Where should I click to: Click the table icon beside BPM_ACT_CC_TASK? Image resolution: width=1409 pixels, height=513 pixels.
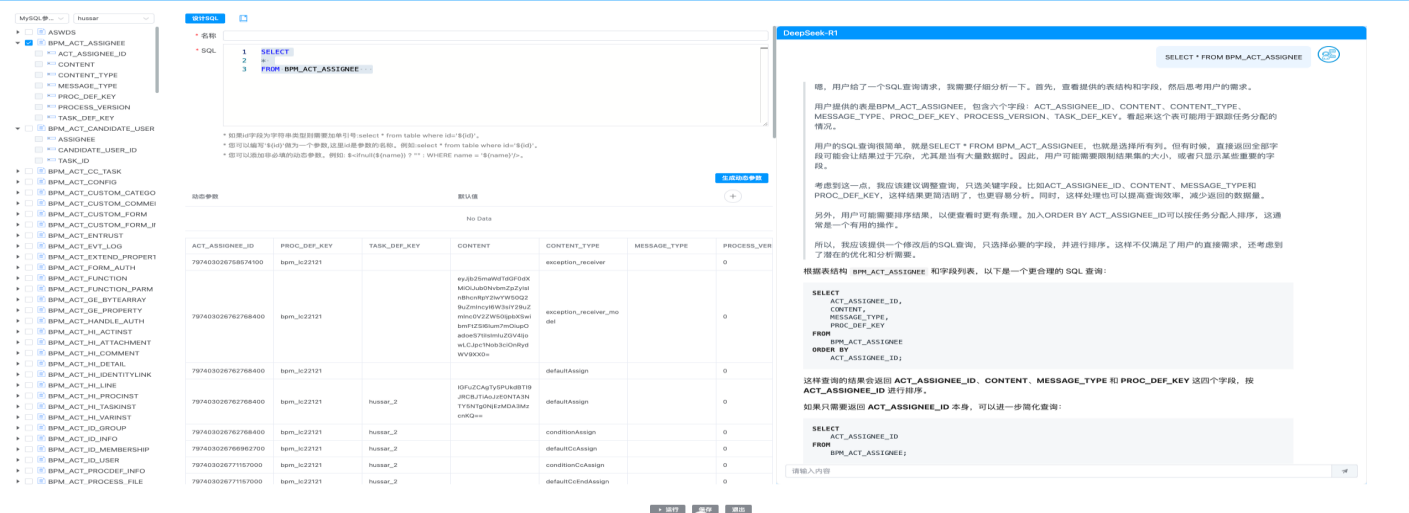click(40, 171)
